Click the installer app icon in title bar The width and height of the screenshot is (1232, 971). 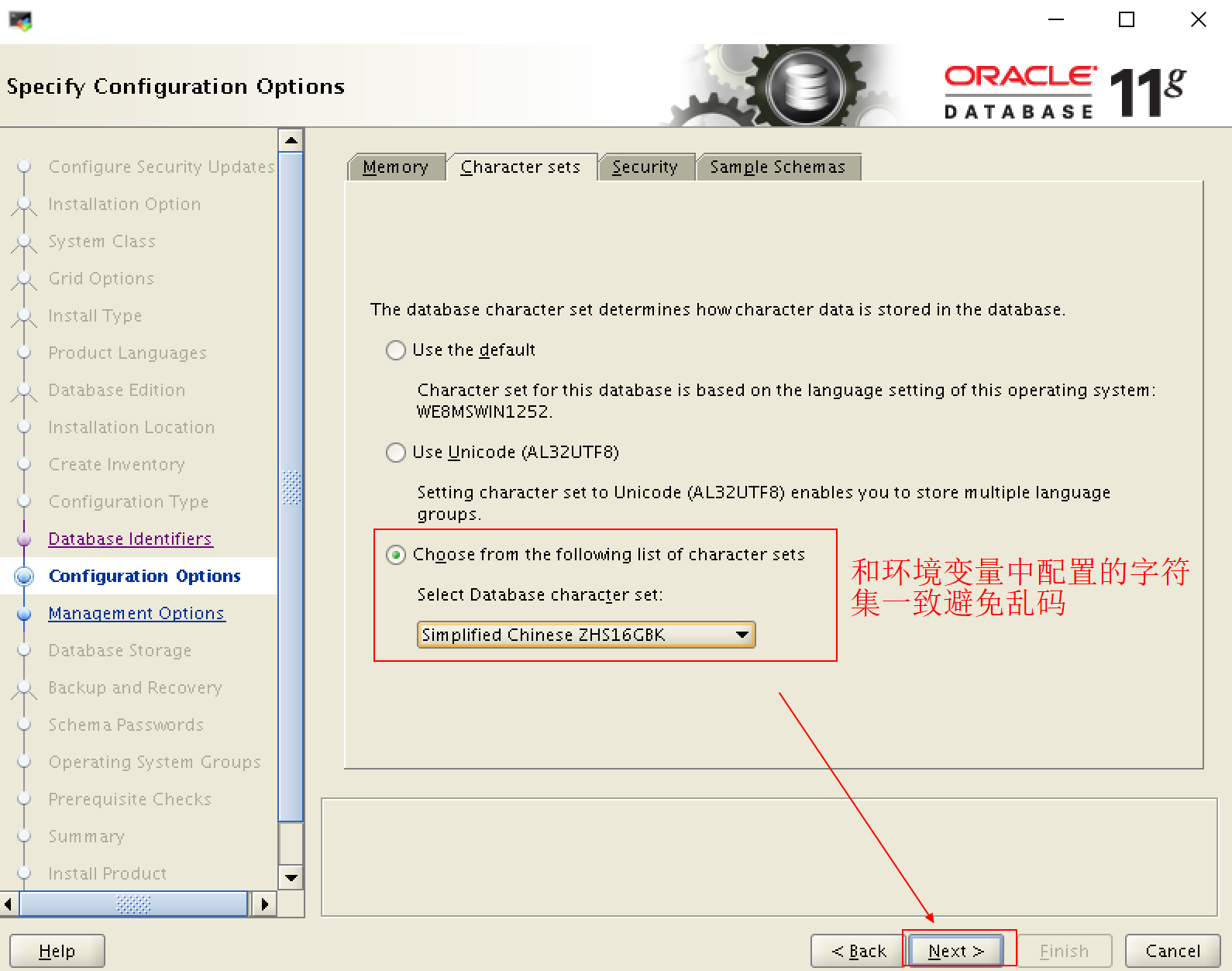pyautogui.click(x=21, y=21)
